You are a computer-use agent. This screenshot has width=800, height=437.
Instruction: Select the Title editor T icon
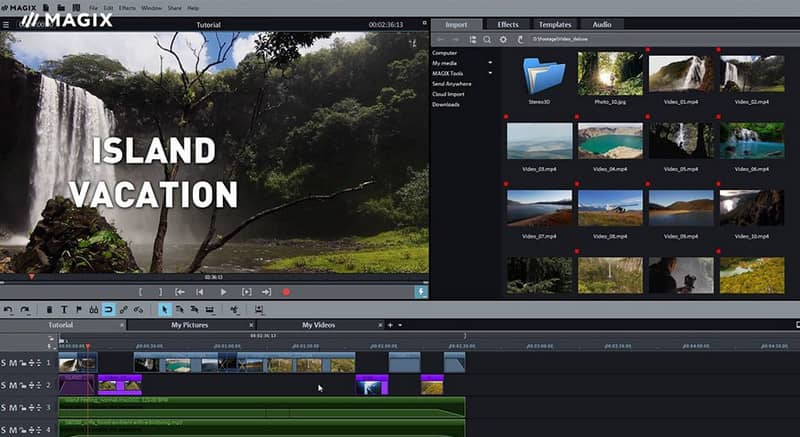[x=64, y=310]
